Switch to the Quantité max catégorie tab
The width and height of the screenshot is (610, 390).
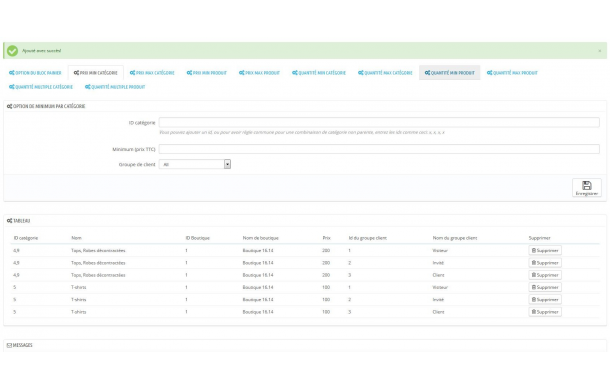pyautogui.click(x=385, y=73)
